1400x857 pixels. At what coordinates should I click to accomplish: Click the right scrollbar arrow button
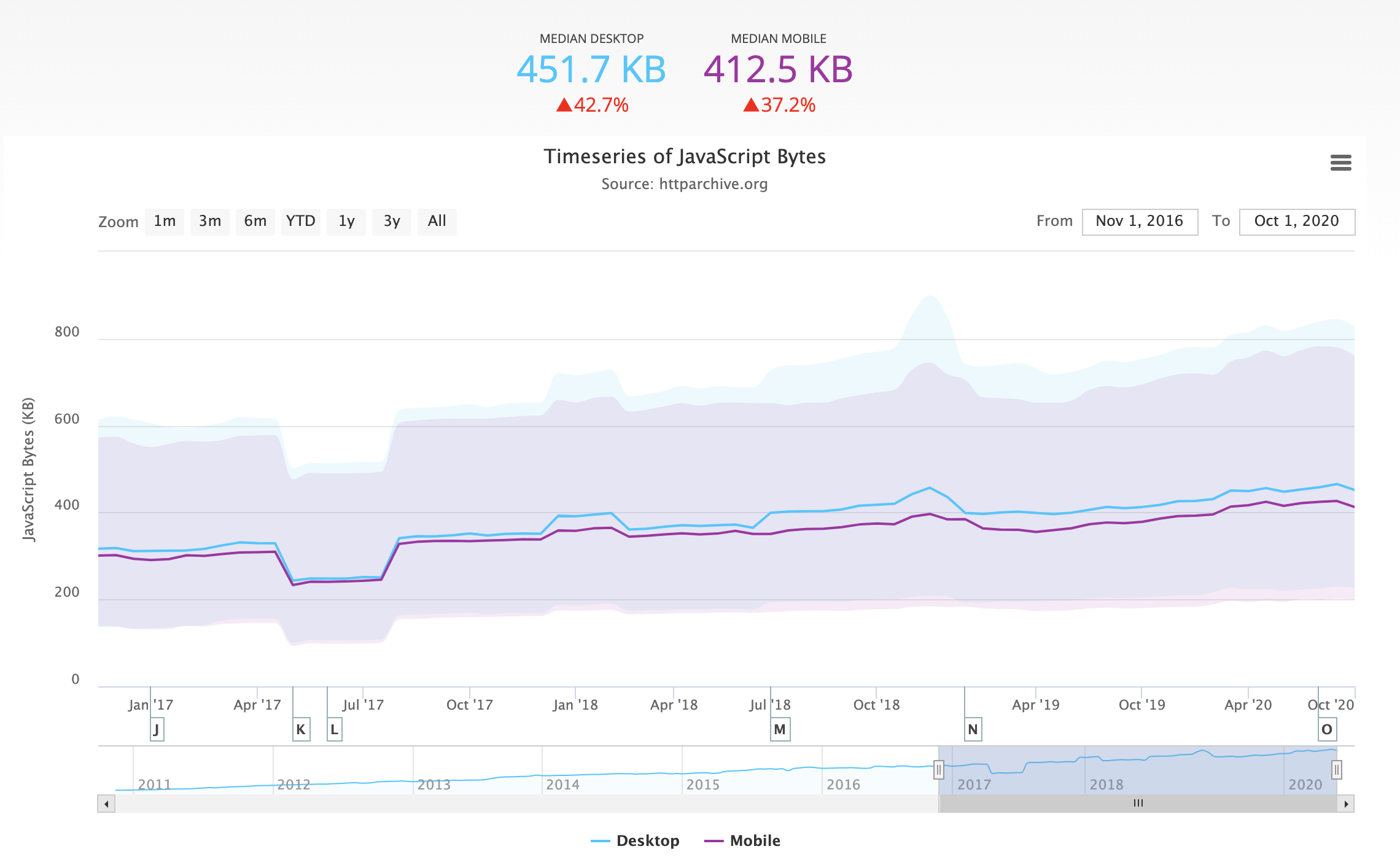click(1346, 804)
